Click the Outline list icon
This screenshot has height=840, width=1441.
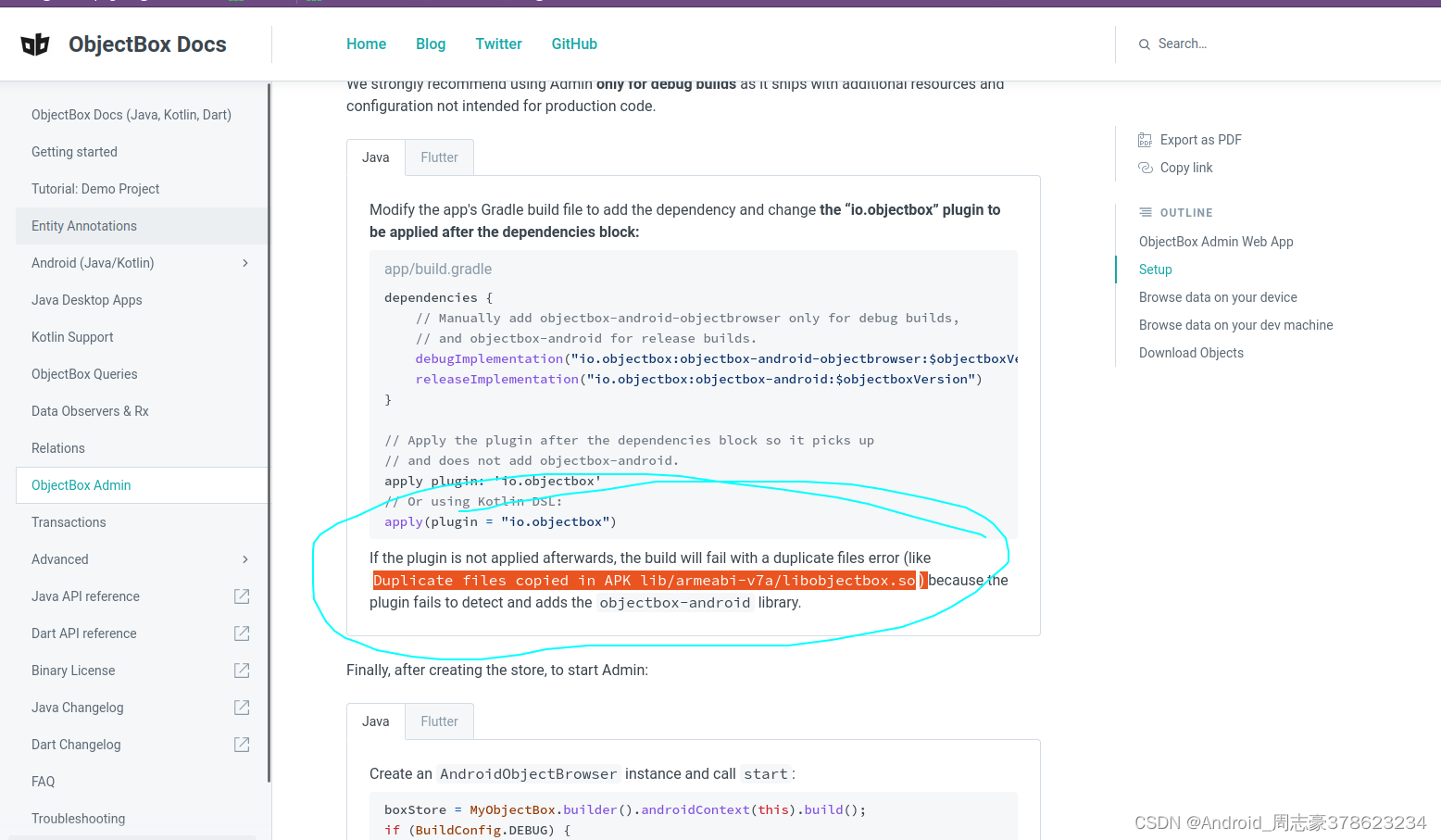pos(1146,212)
